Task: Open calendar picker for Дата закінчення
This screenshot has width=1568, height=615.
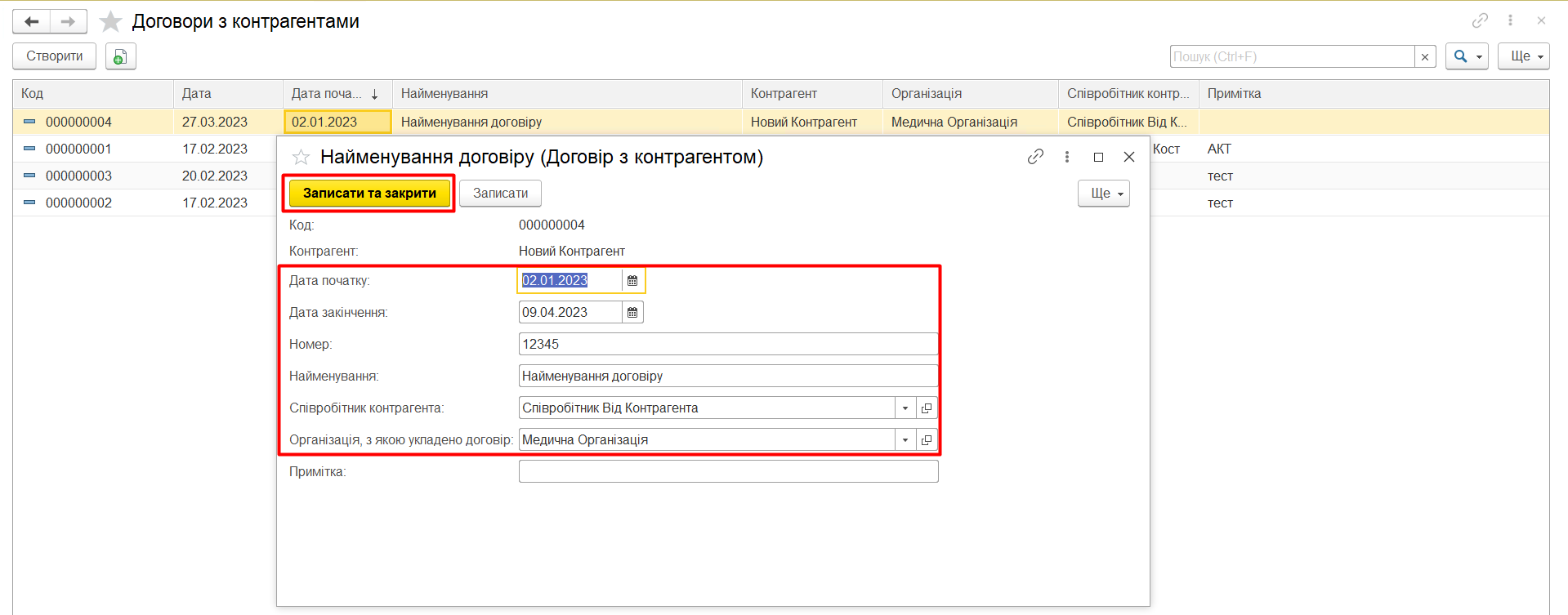Action: pos(632,313)
